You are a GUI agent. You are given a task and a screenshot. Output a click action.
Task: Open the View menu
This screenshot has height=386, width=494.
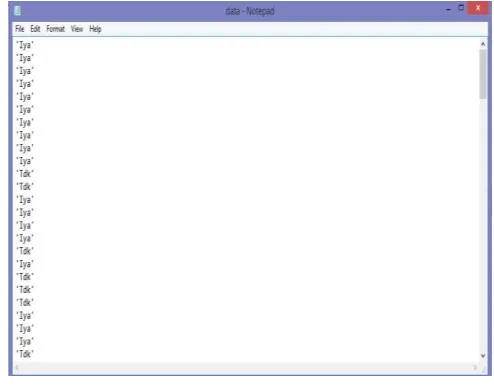[77, 29]
